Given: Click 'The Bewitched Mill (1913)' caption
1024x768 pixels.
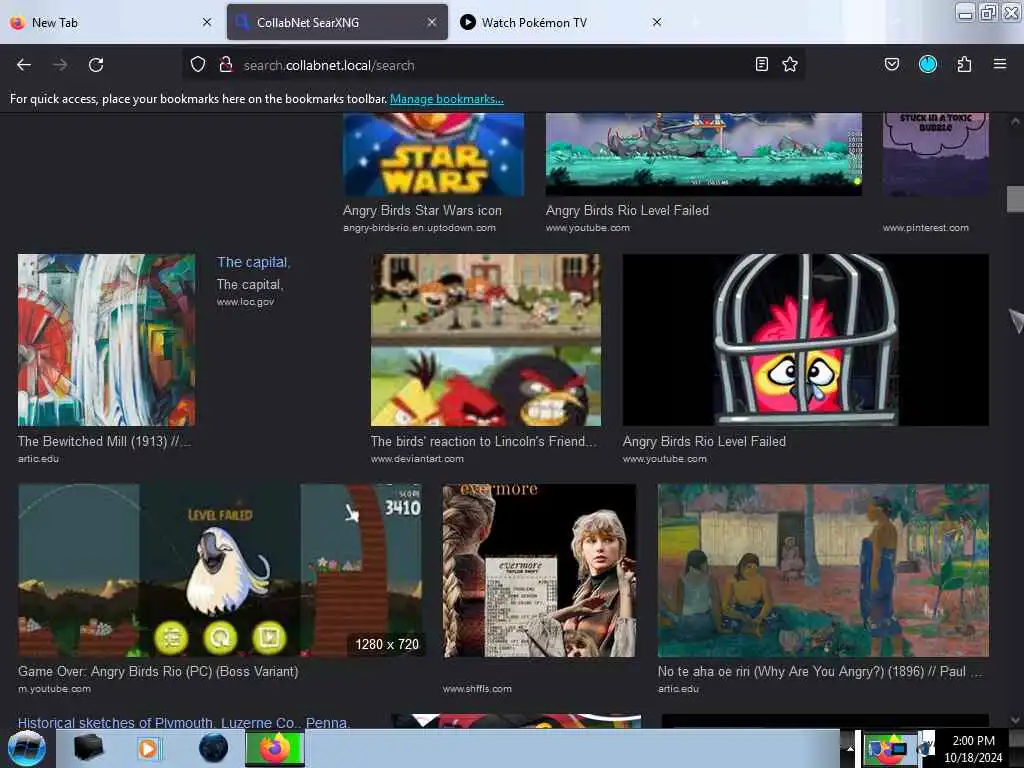Looking at the screenshot, I should (104, 441).
